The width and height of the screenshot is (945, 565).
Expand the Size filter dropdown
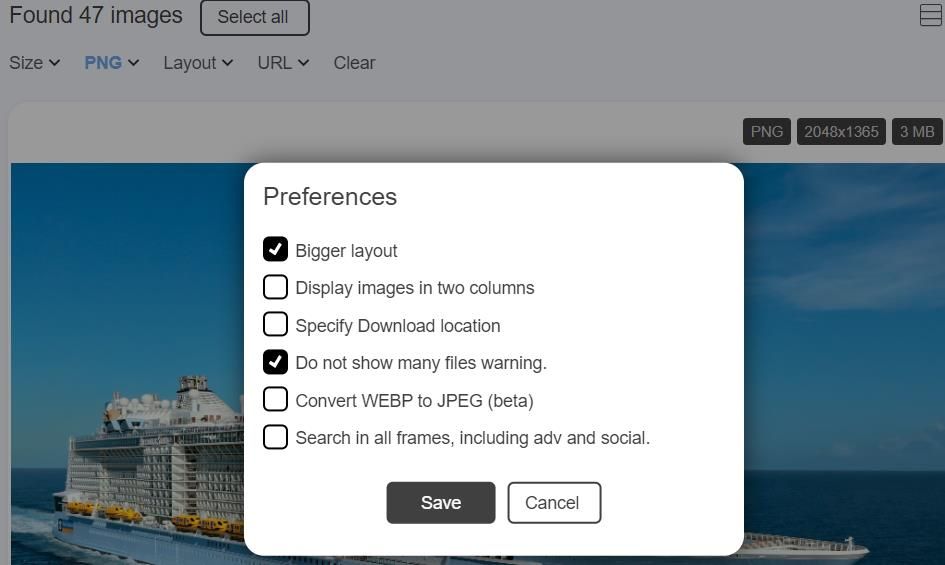tap(34, 63)
